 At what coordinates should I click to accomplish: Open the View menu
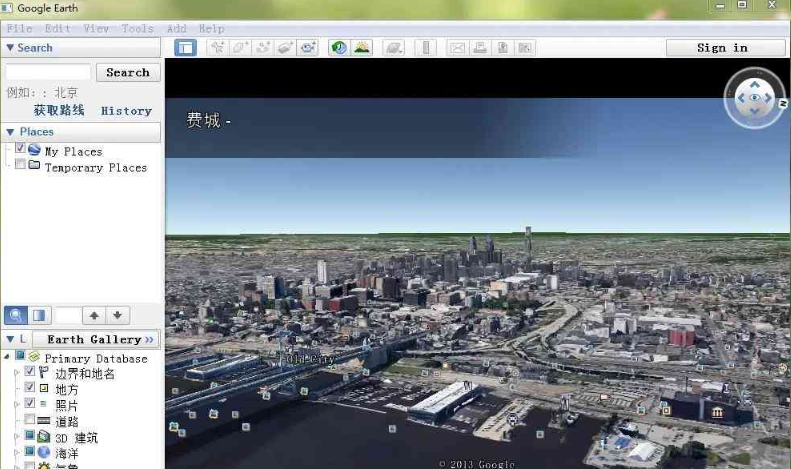tap(96, 29)
